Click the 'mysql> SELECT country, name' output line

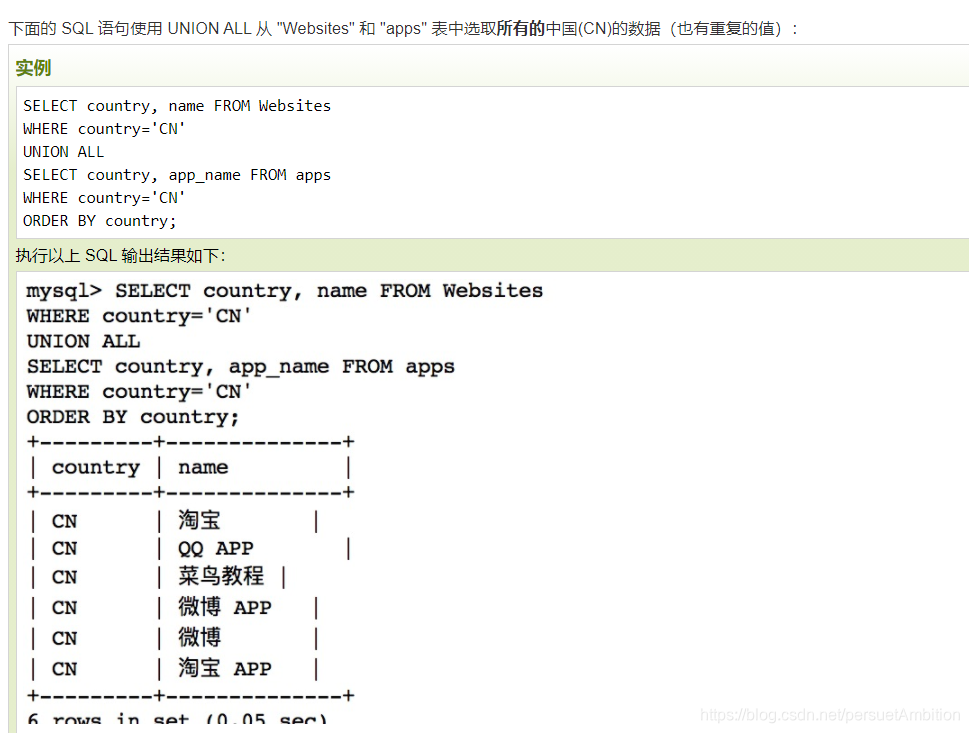coord(284,290)
